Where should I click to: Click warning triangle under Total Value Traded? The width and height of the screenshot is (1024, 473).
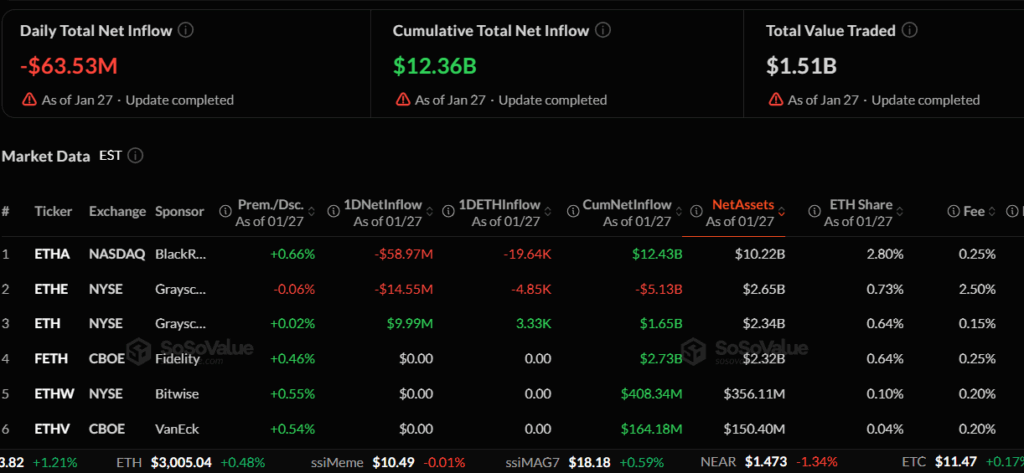776,100
